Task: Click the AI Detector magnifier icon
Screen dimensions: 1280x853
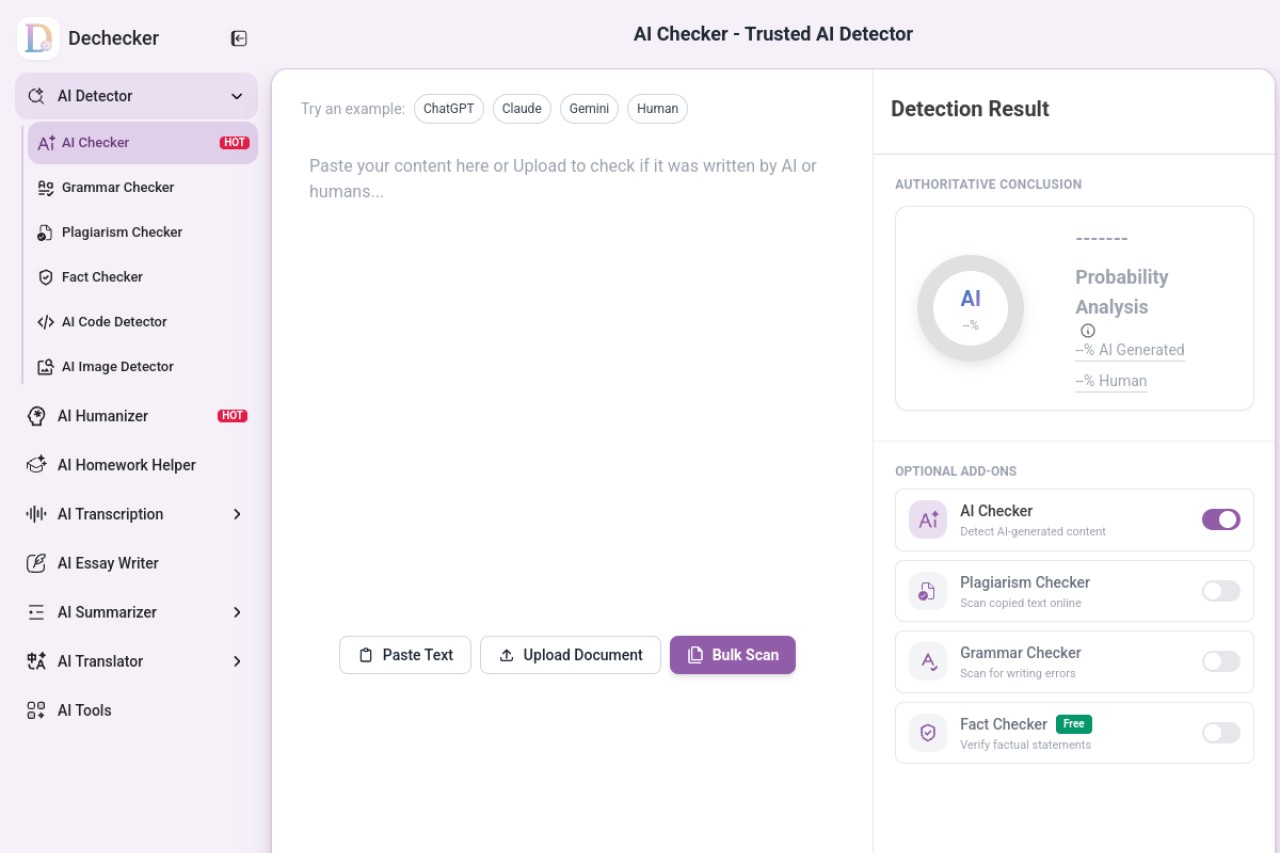Action: (x=36, y=96)
